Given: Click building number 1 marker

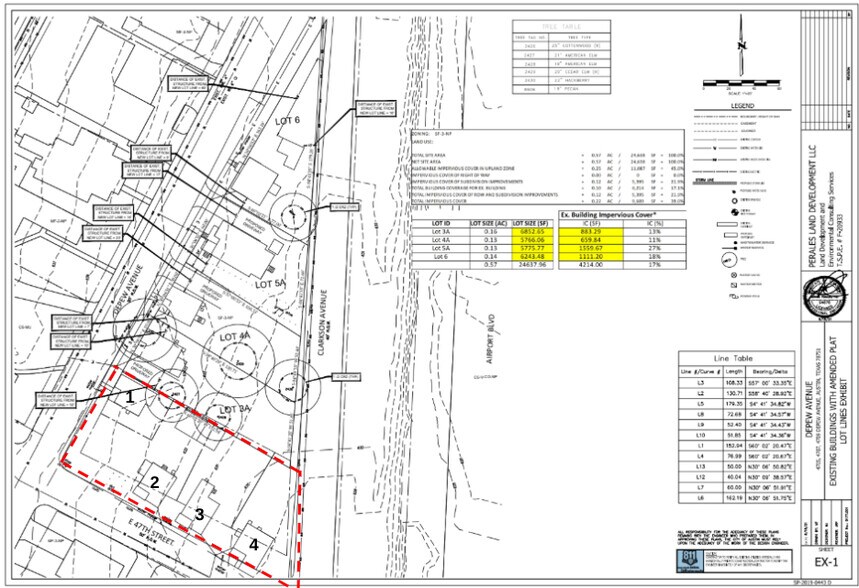Looking at the screenshot, I should [129, 396].
